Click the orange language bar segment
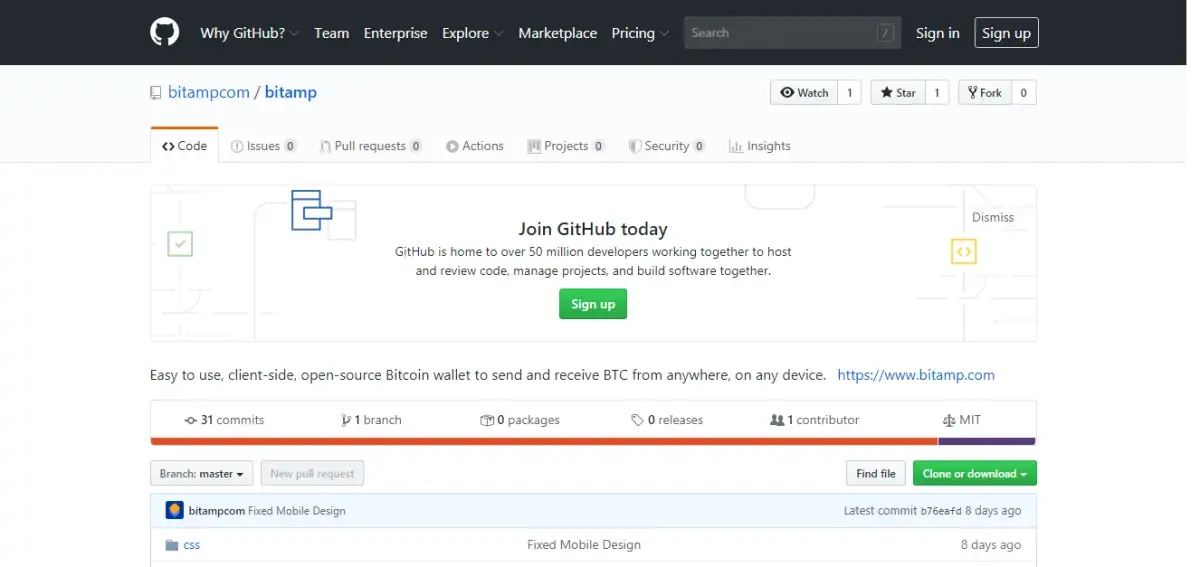The image size is (1200, 567). click(544, 441)
